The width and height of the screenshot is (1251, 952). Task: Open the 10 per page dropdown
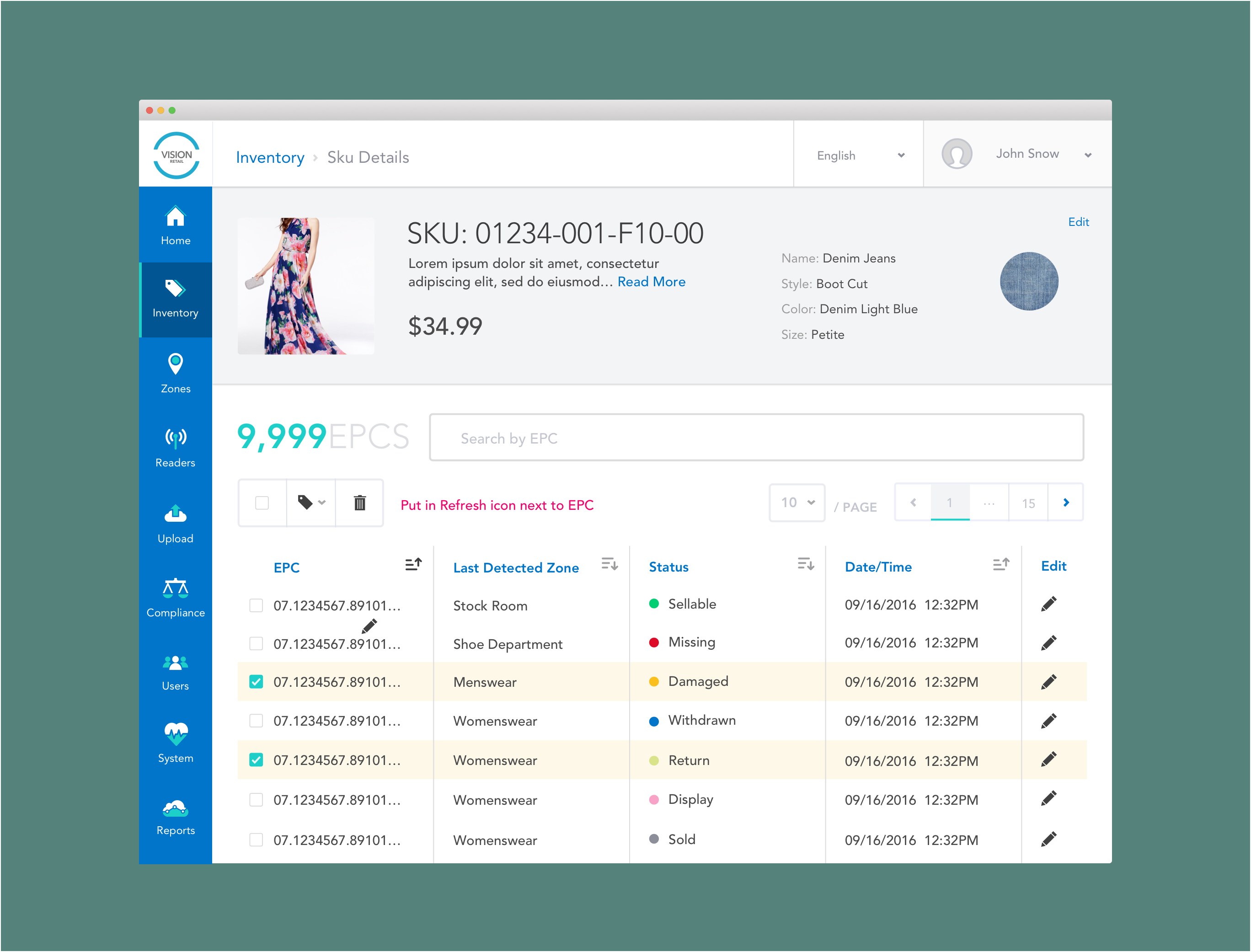[x=797, y=503]
